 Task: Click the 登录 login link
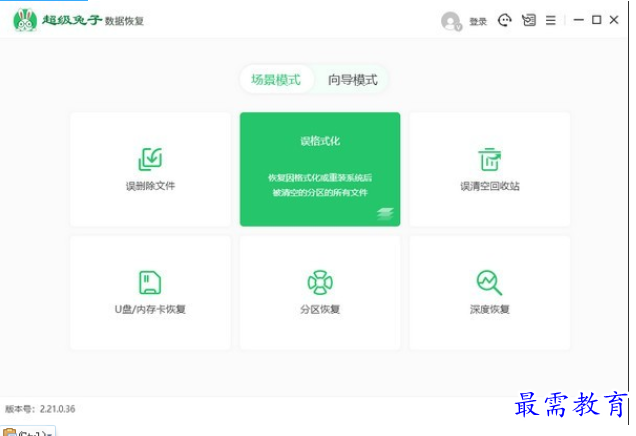[x=478, y=21]
